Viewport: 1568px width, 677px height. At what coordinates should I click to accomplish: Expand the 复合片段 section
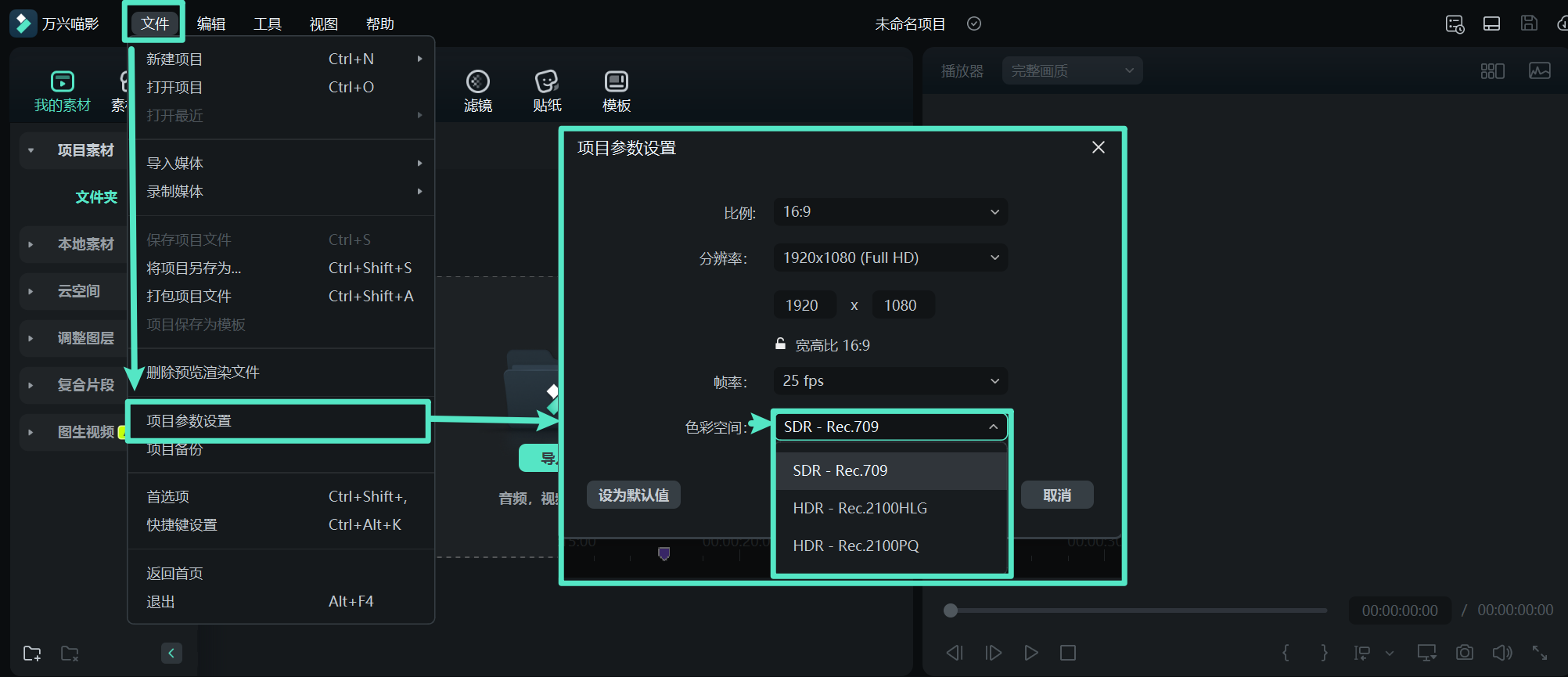[31, 385]
